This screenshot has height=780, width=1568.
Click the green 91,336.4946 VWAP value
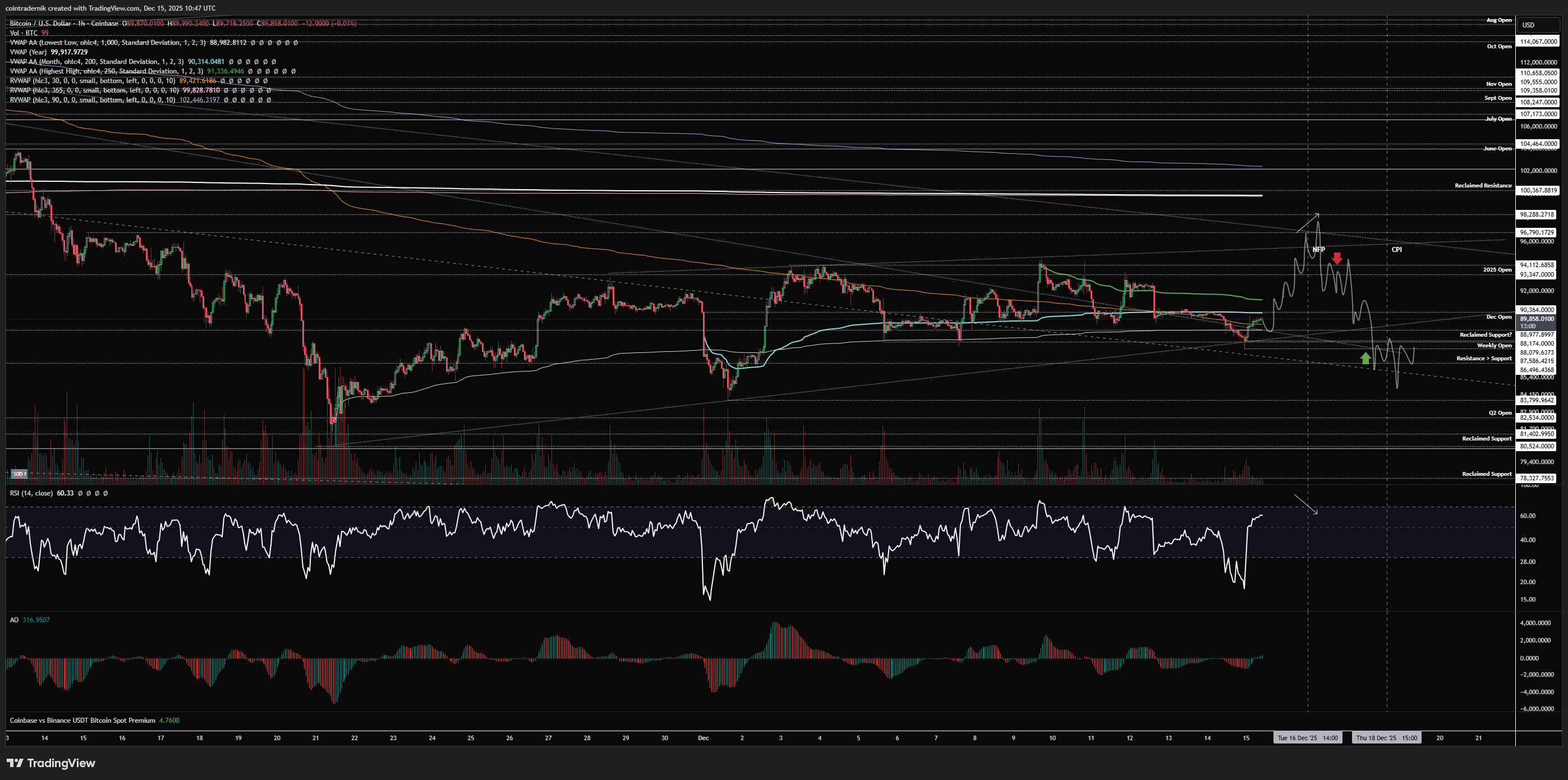coord(225,71)
